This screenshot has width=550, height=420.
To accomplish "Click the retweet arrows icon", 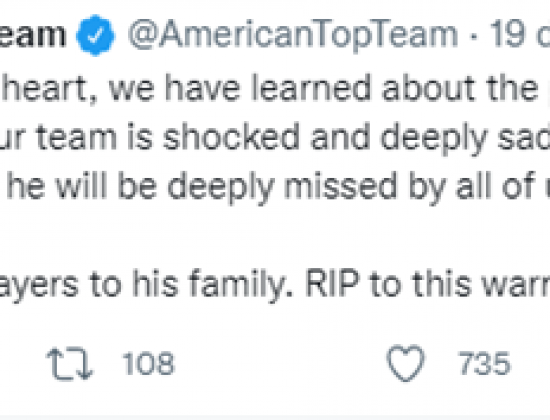I will (x=69, y=364).
